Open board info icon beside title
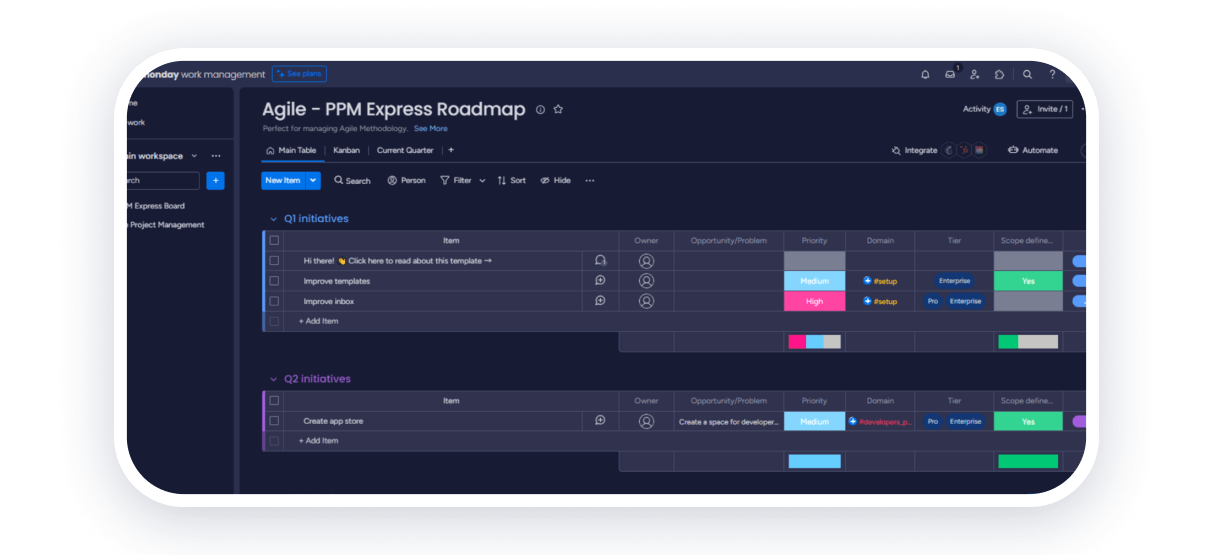The width and height of the screenshot is (1213, 555). click(540, 110)
